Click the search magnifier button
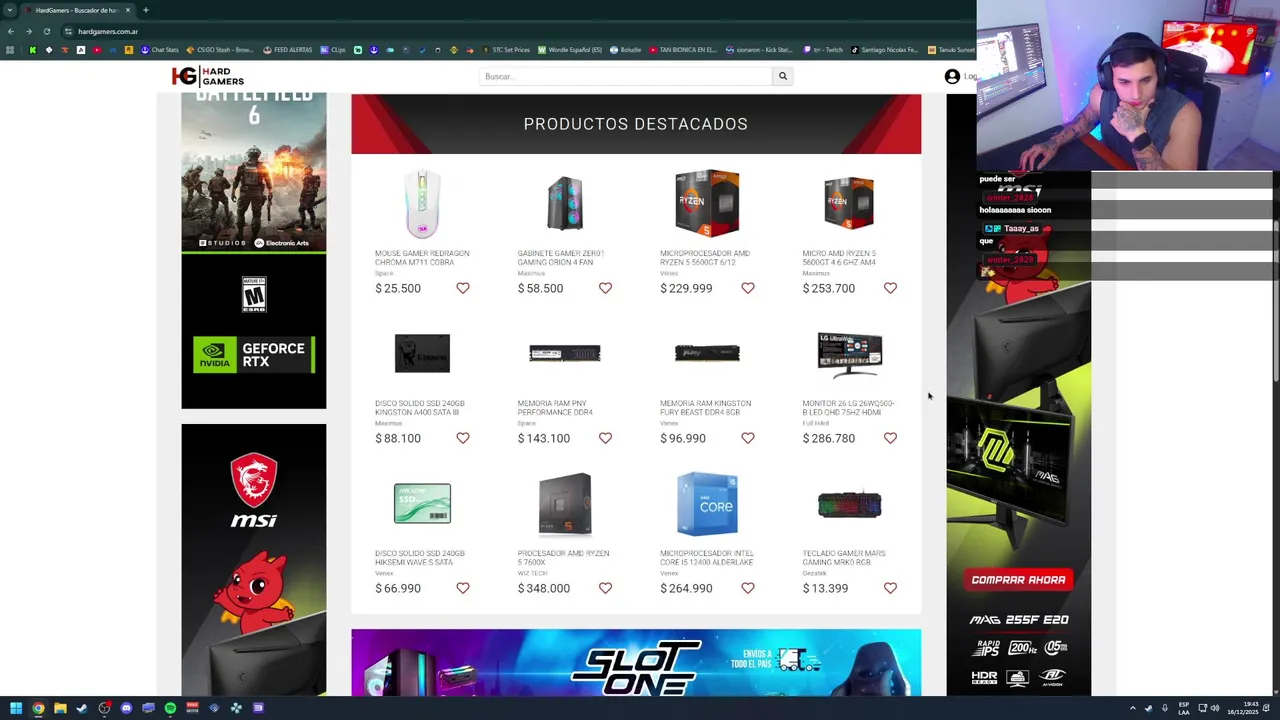 pyautogui.click(x=783, y=76)
